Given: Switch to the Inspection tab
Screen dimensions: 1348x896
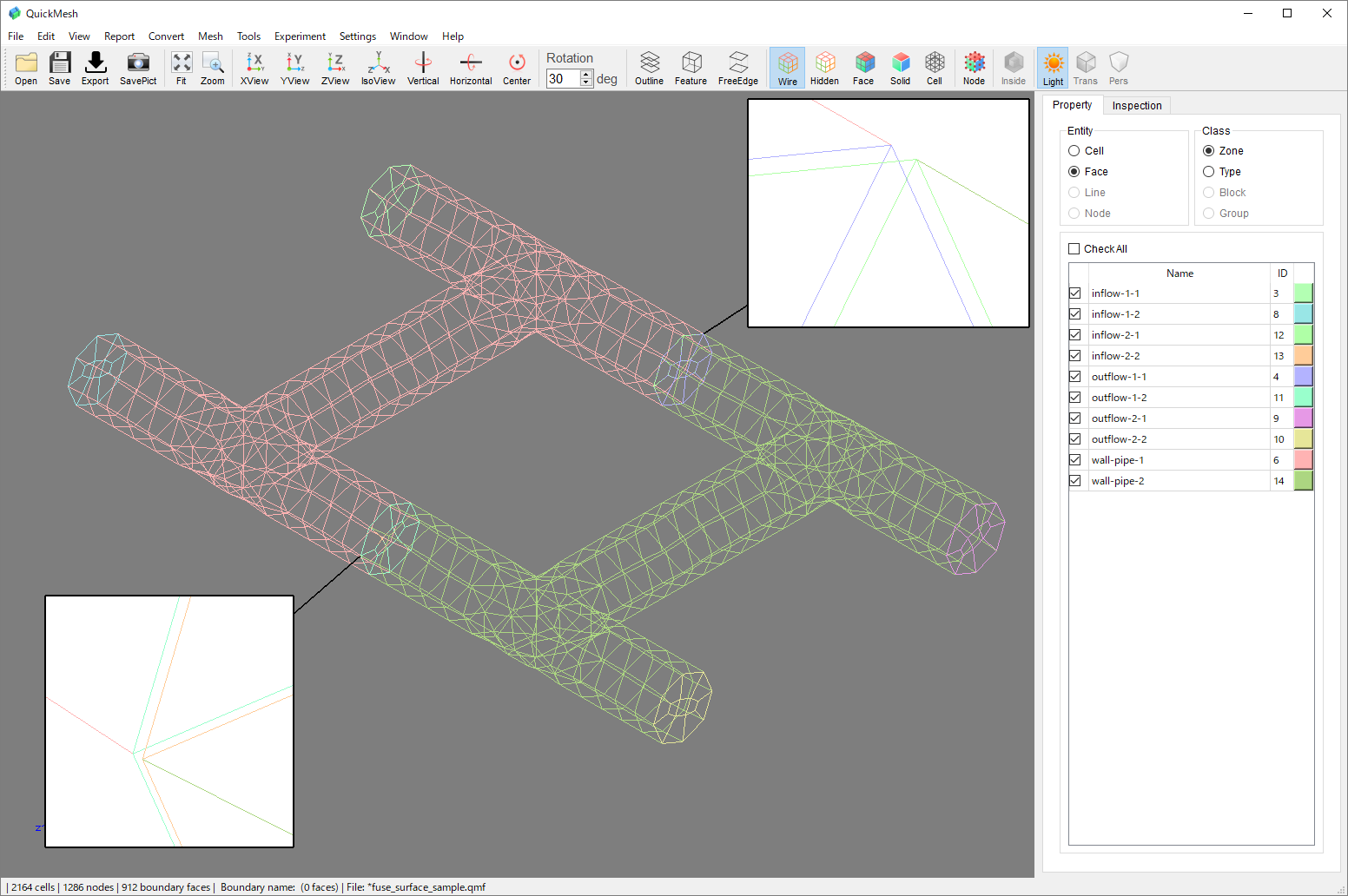Looking at the screenshot, I should tap(1137, 105).
